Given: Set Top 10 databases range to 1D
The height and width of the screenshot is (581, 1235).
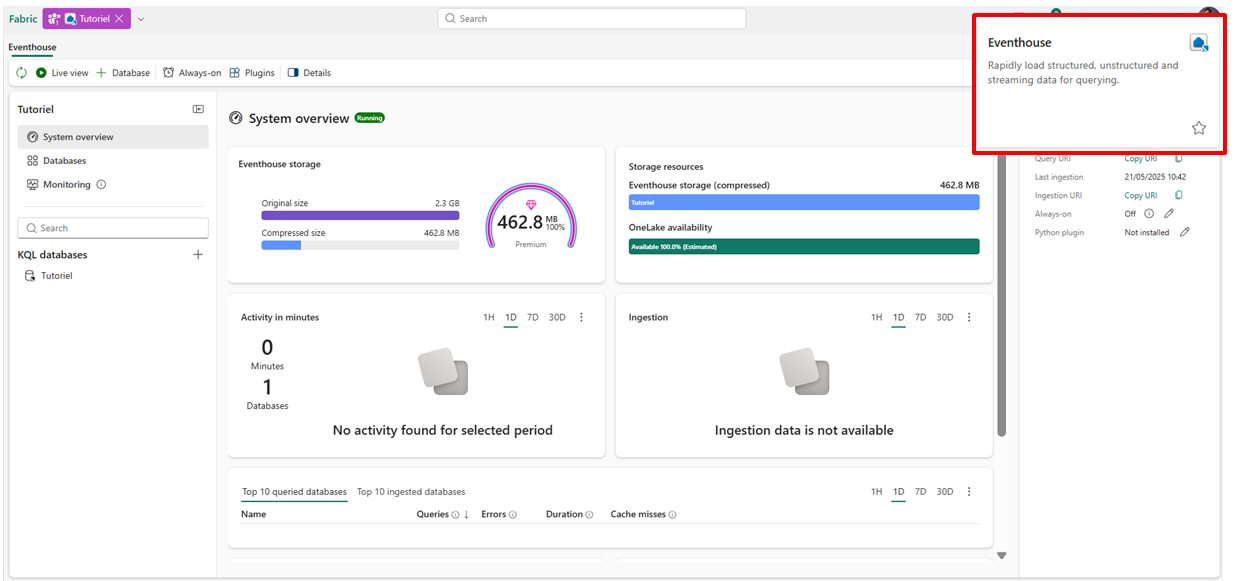Looking at the screenshot, I should [898, 492].
